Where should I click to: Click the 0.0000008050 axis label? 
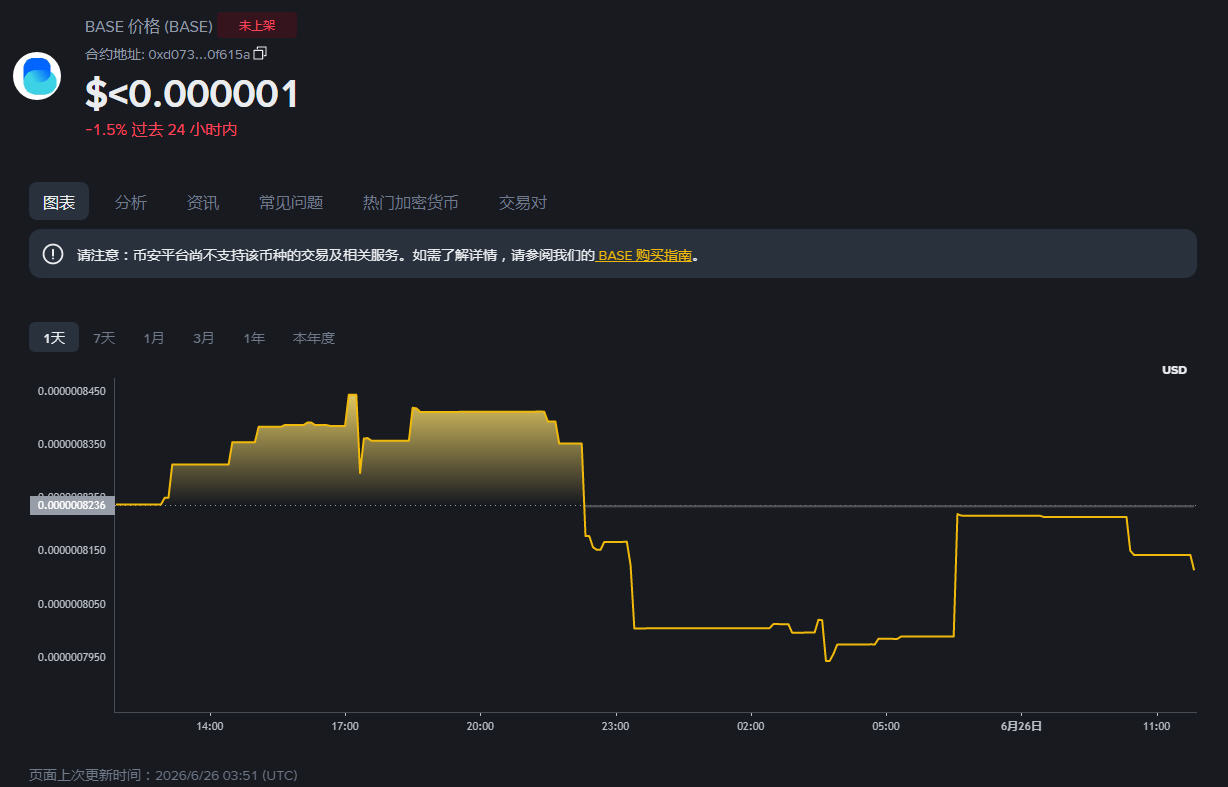pos(72,604)
